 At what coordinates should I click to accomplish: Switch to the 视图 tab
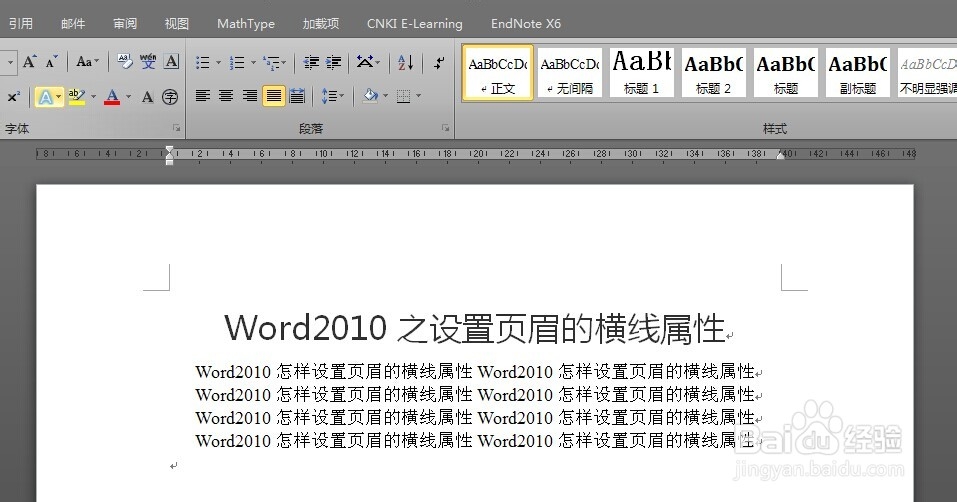pyautogui.click(x=177, y=24)
